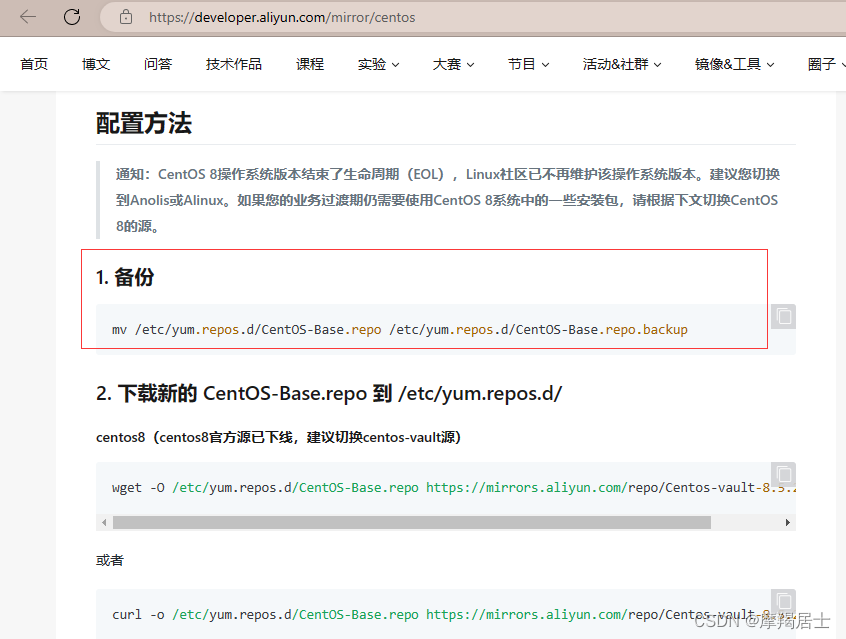The height and width of the screenshot is (639, 846).
Task: Select the 课程 nav item
Action: point(310,64)
